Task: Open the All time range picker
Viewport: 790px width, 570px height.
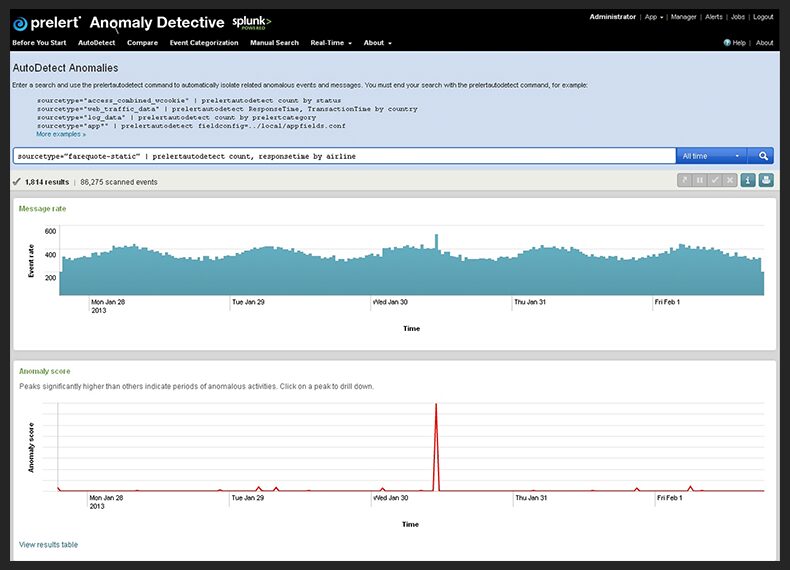Action: pos(711,156)
